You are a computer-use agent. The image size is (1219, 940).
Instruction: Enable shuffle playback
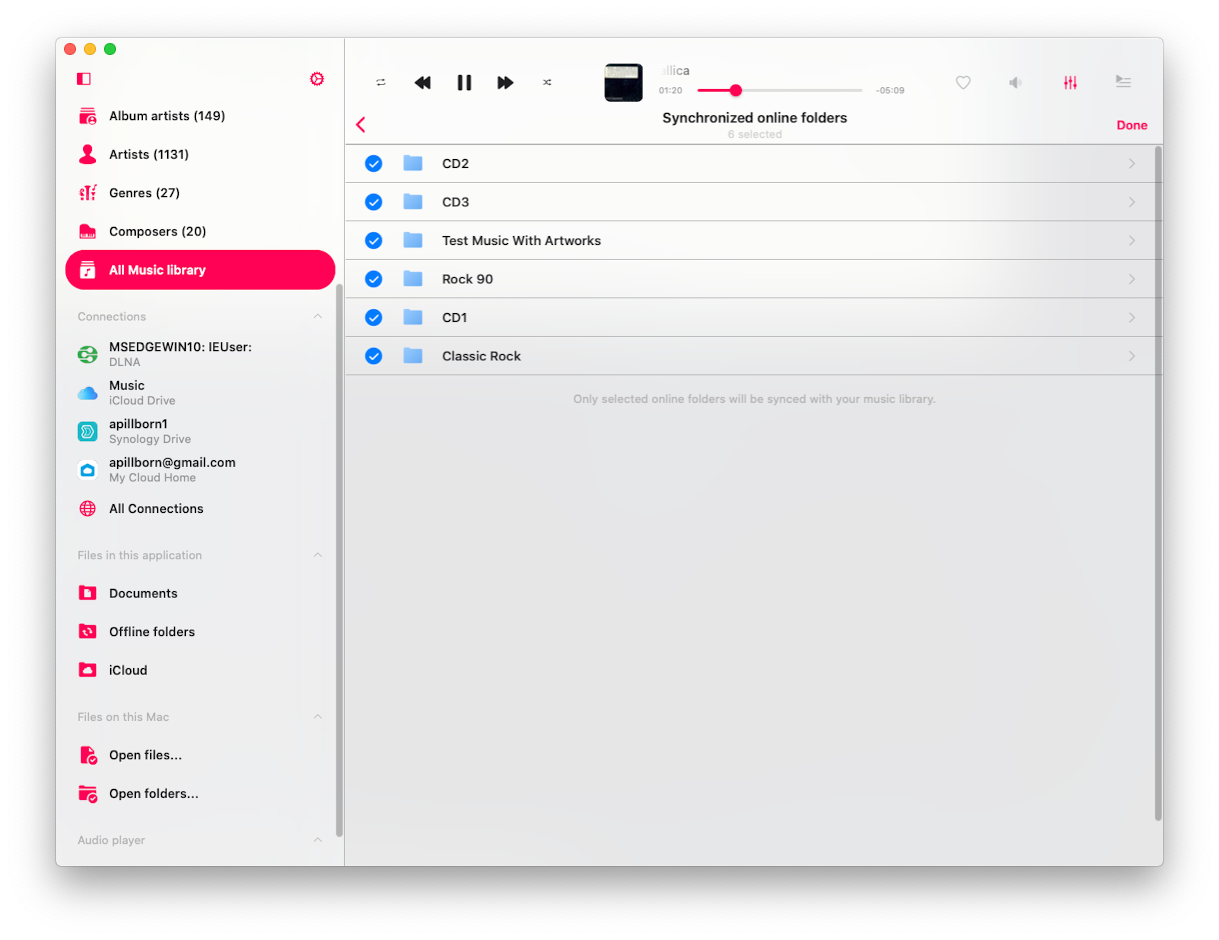click(x=547, y=83)
